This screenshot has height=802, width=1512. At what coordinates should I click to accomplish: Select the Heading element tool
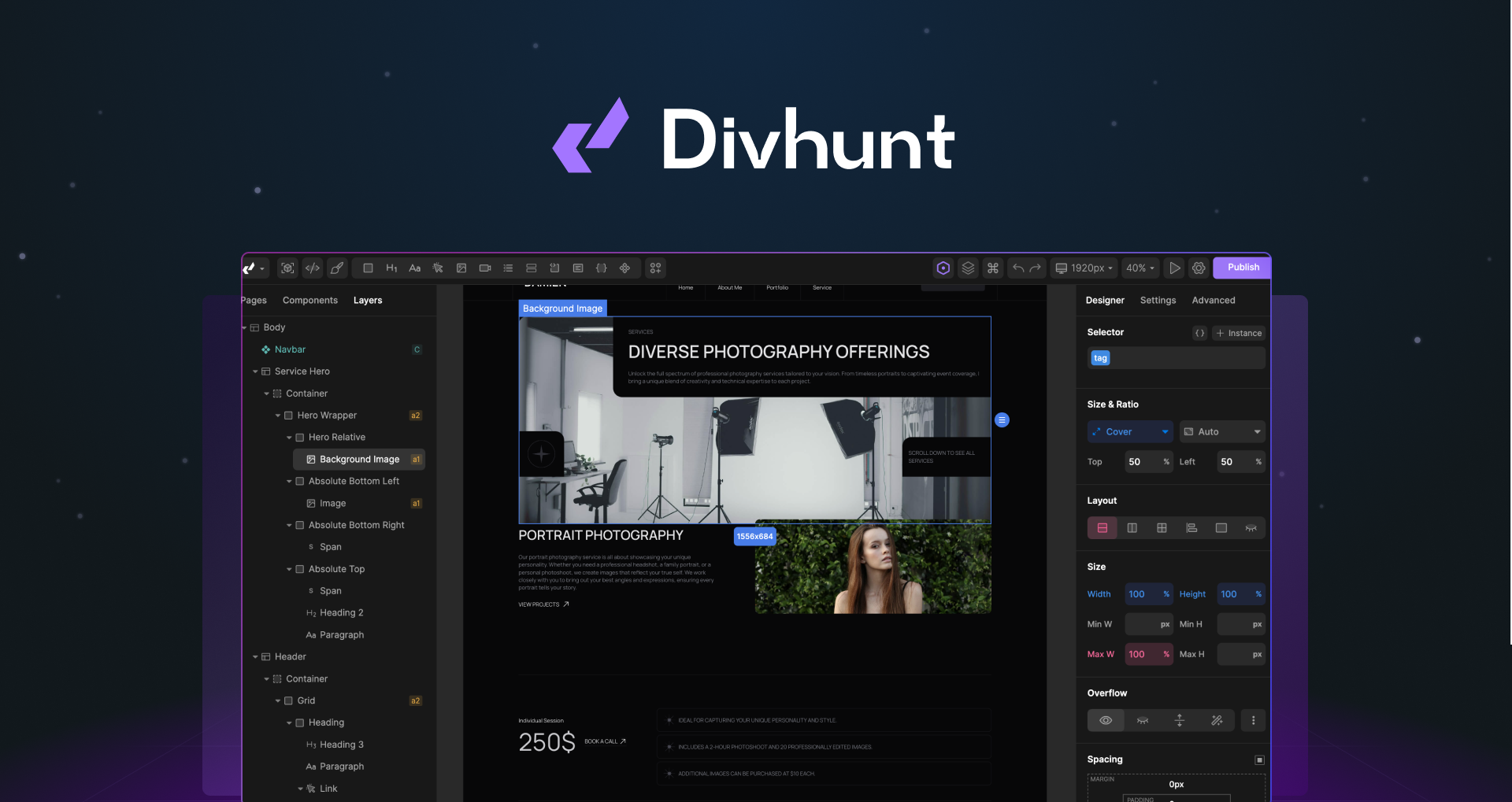coord(391,268)
